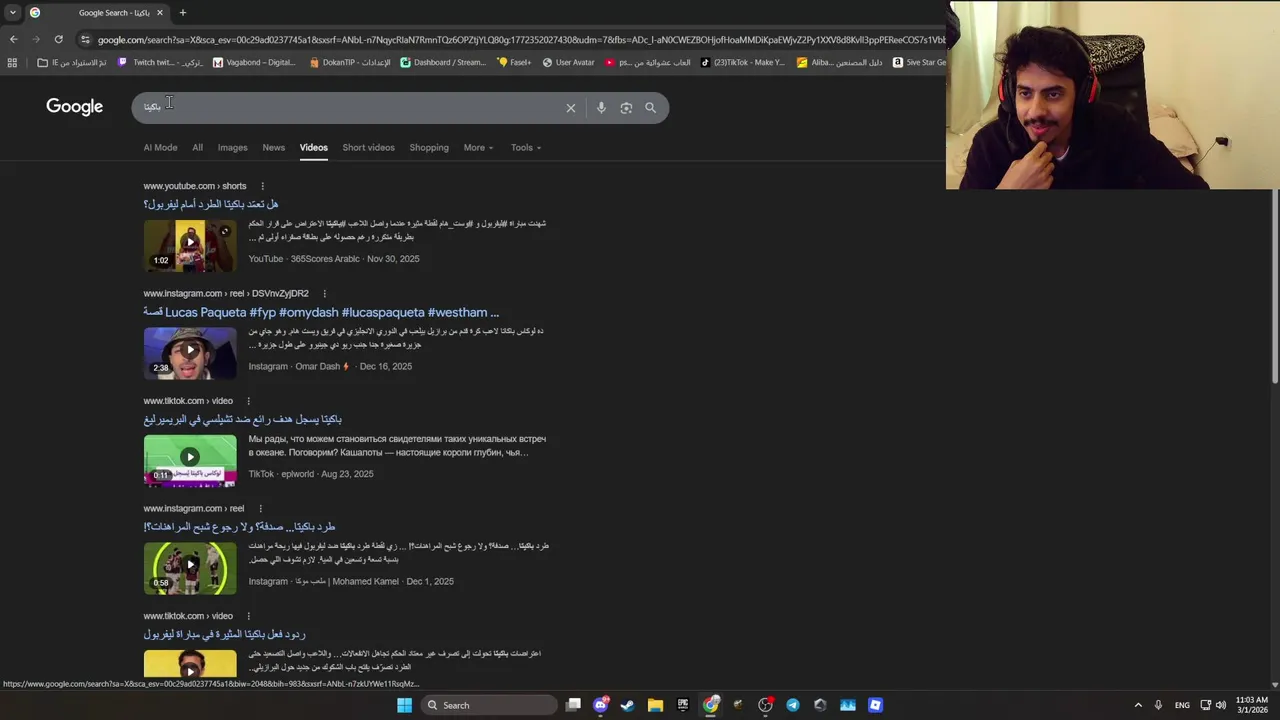1280x720 pixels.
Task: Open the YouTube shorts result title link
Action: click(x=210, y=204)
